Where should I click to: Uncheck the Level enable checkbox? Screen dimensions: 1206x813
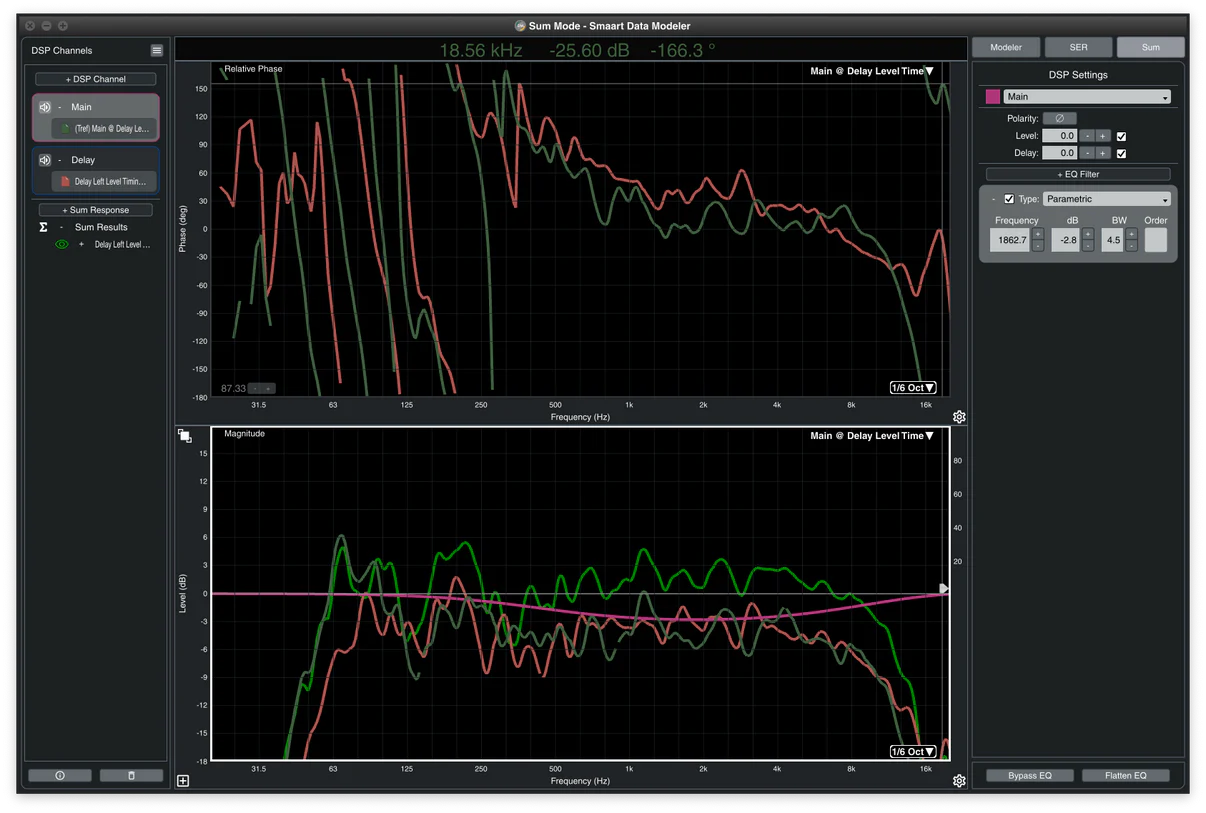(x=1121, y=136)
